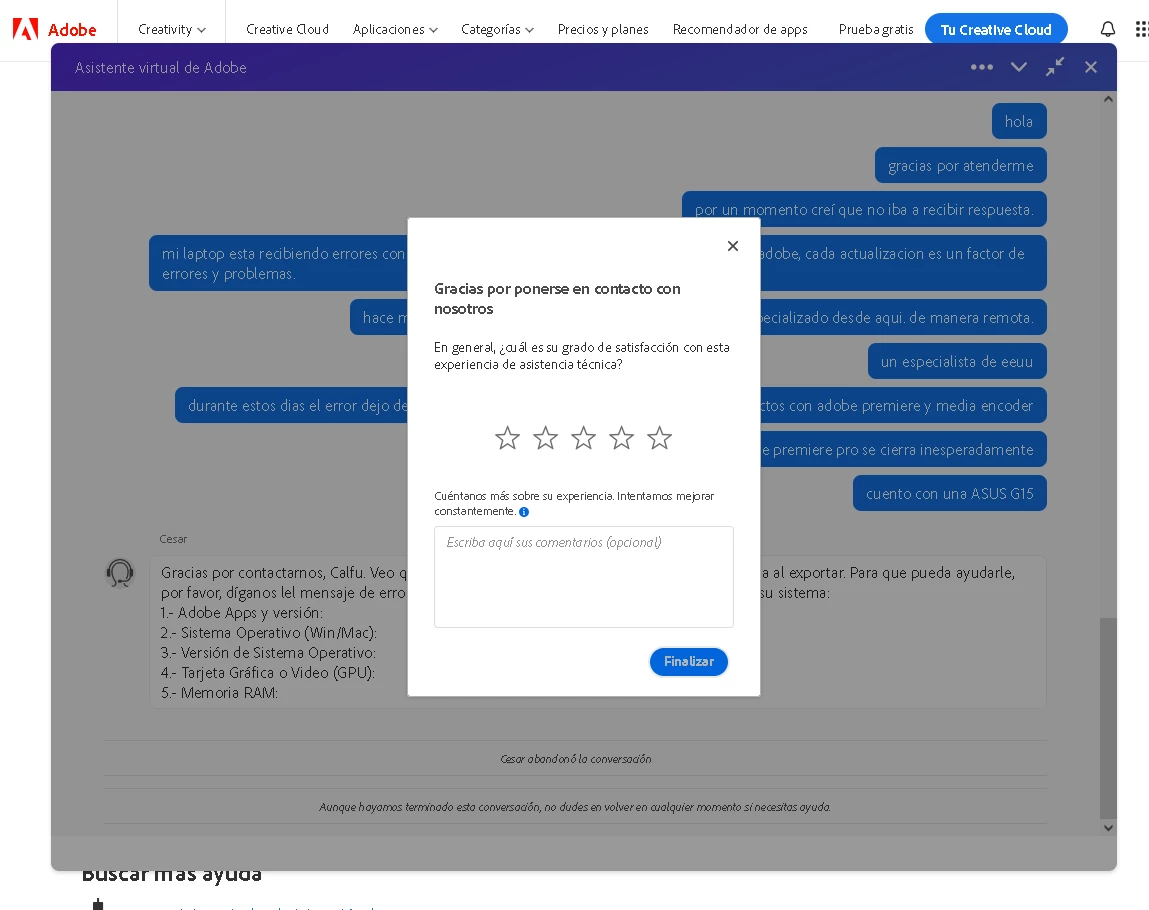Click the Adobe logo icon

pyautogui.click(x=25, y=29)
